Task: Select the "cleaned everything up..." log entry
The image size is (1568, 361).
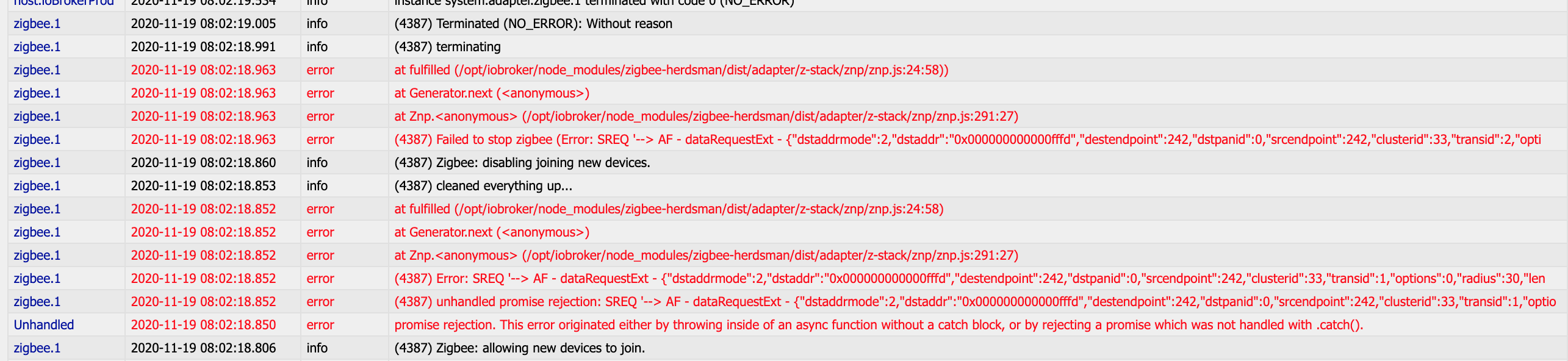Action: pyautogui.click(x=483, y=186)
